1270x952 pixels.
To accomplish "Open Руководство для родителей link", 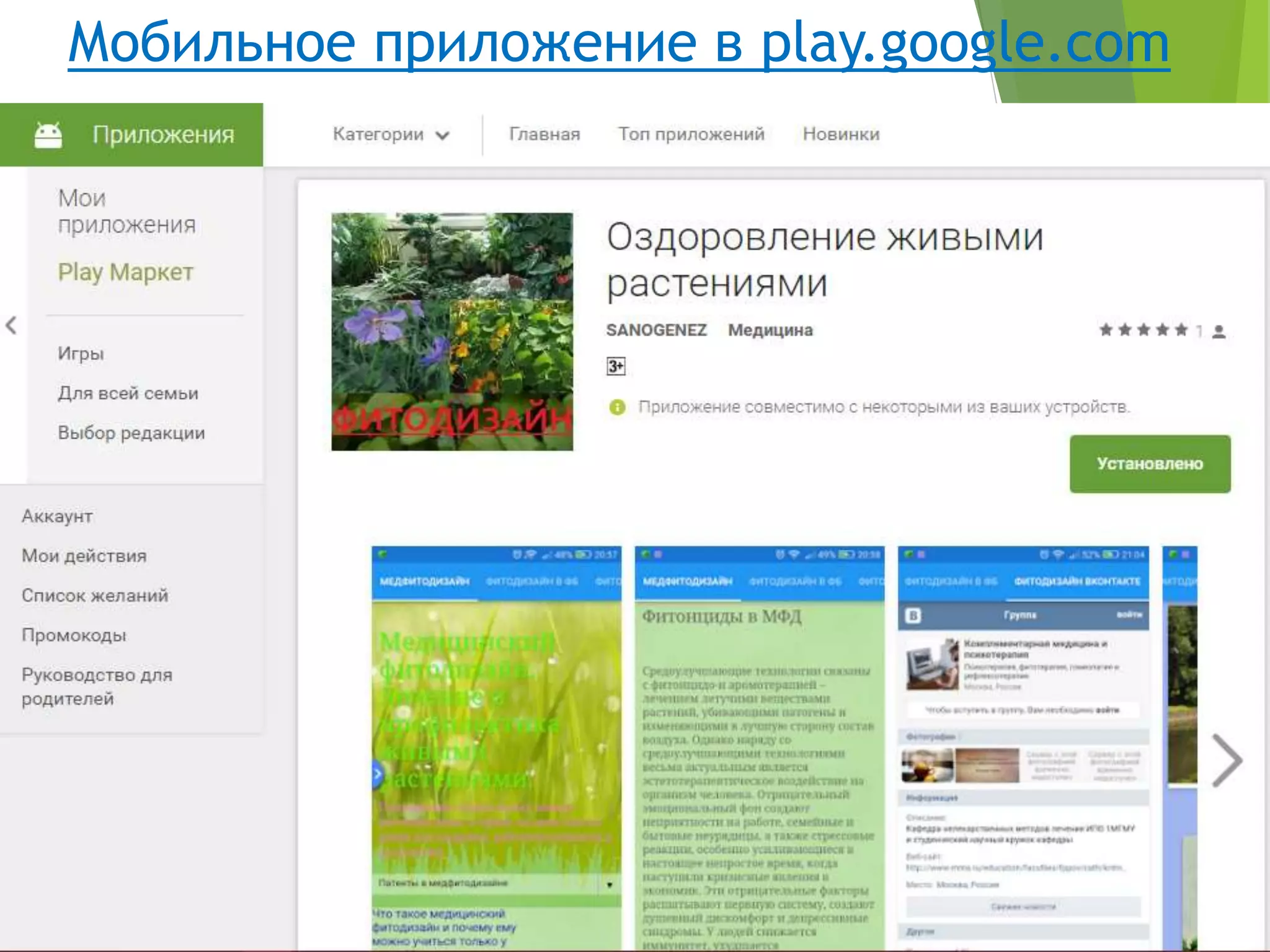I will click(97, 687).
